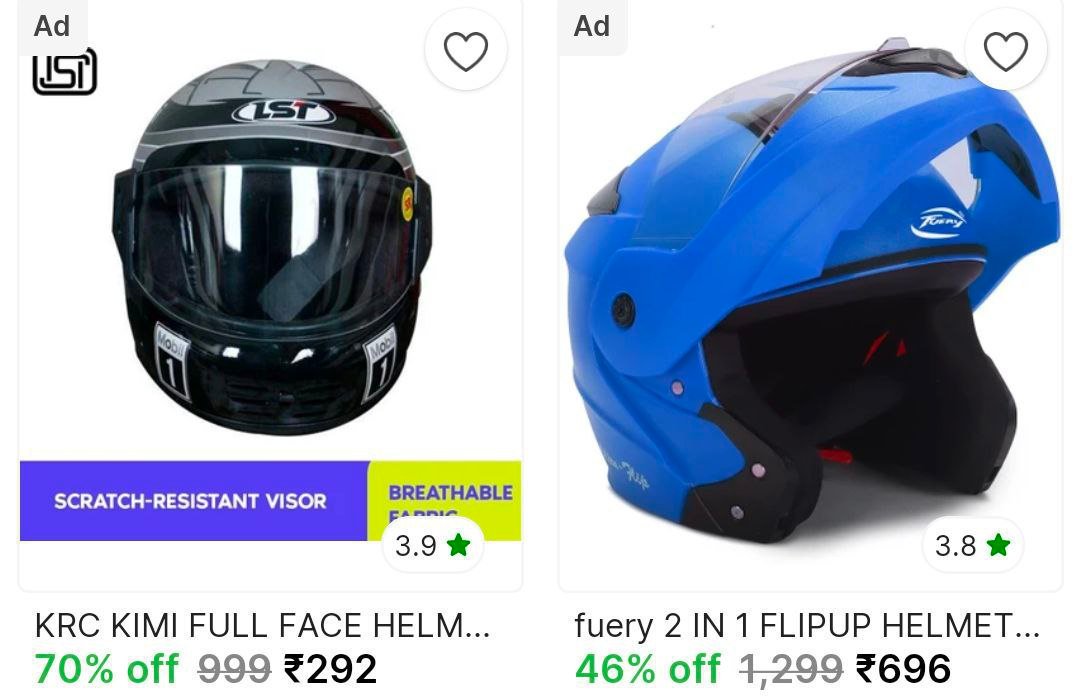
Task: Click the Scratch-Resistant Visor banner
Action: (194, 500)
